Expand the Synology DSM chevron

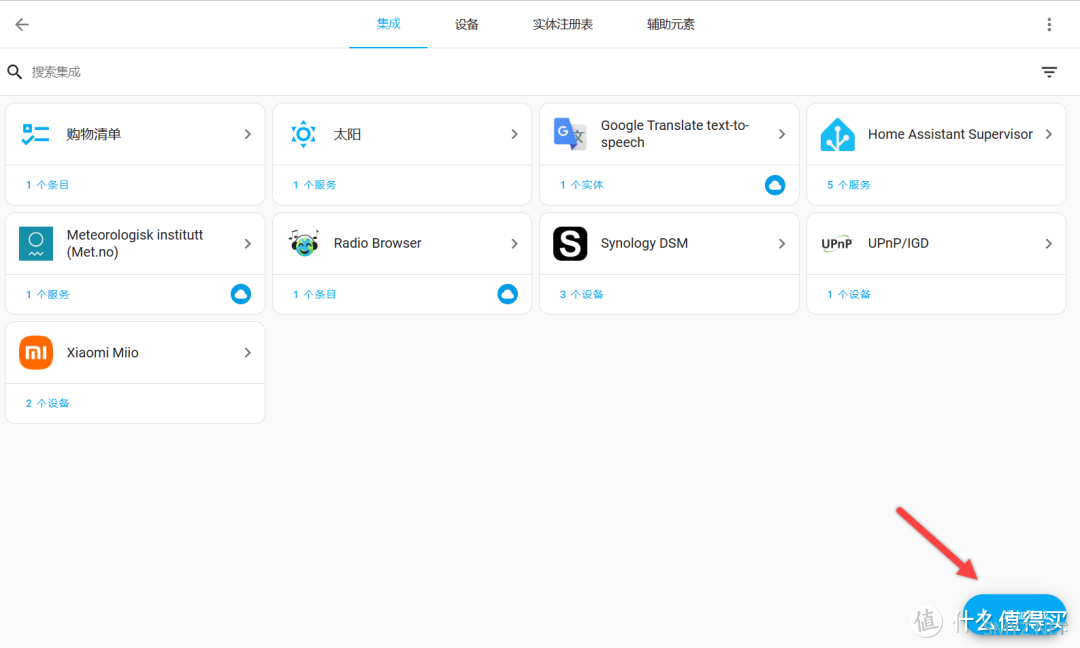(782, 244)
